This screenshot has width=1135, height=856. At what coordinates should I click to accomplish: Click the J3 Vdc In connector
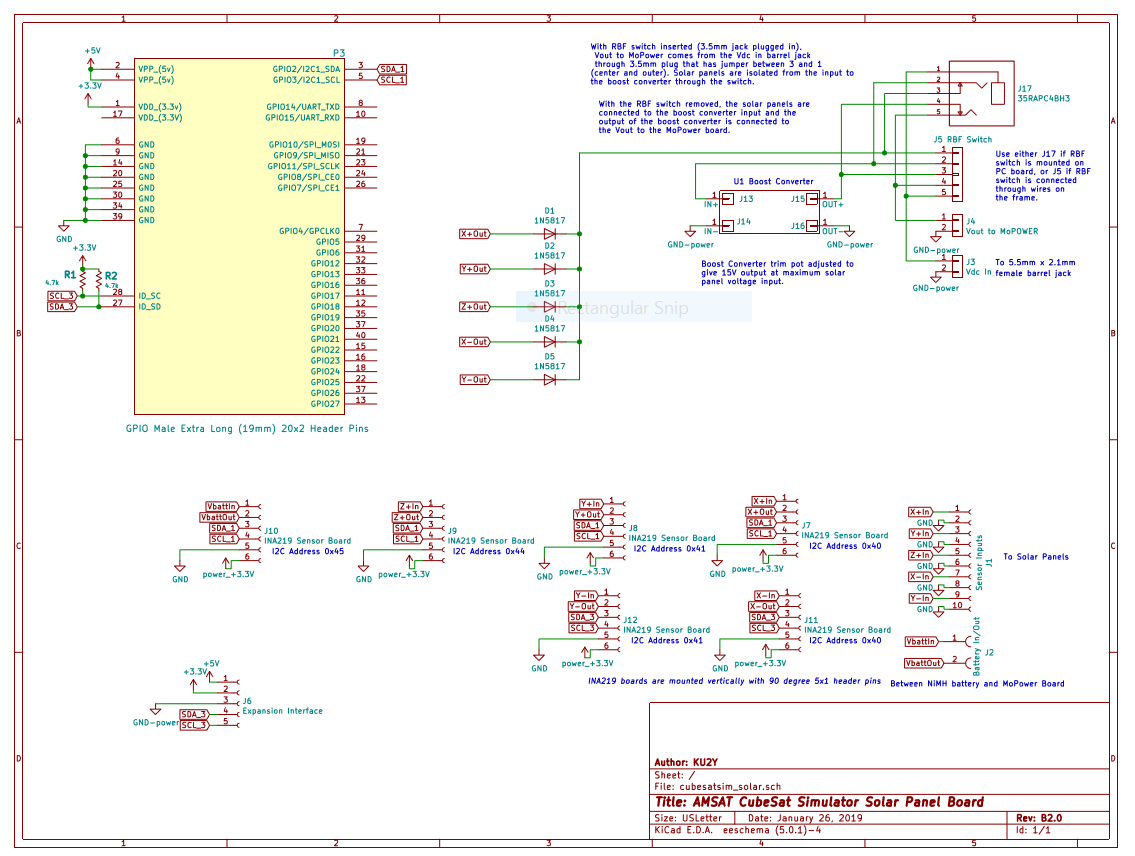(x=955, y=266)
